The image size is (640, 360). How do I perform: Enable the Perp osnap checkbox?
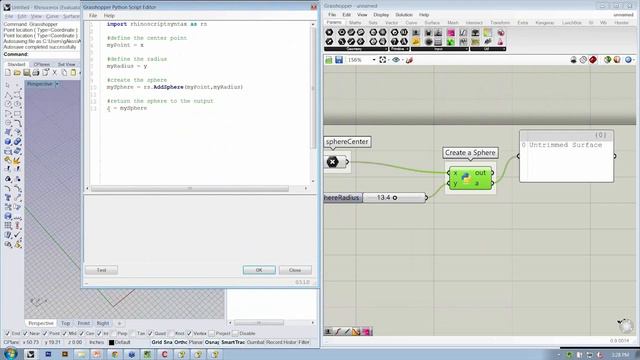pos(113,333)
